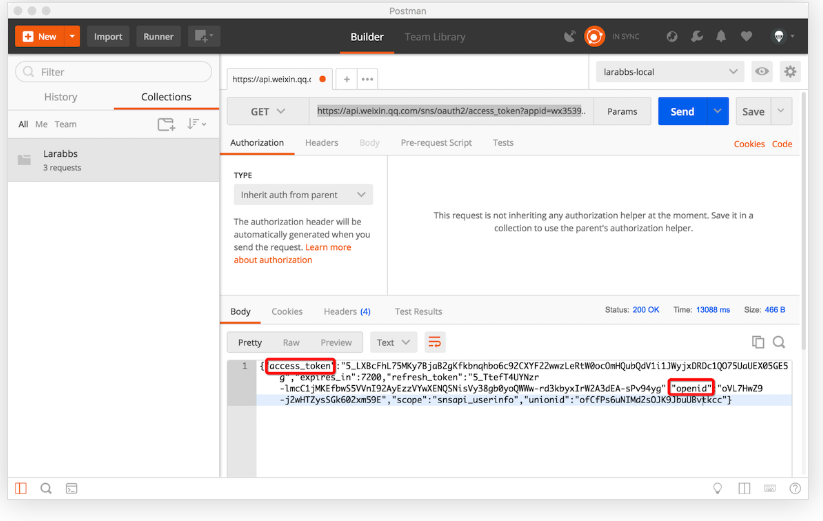Switch response view to Preview

tap(336, 343)
